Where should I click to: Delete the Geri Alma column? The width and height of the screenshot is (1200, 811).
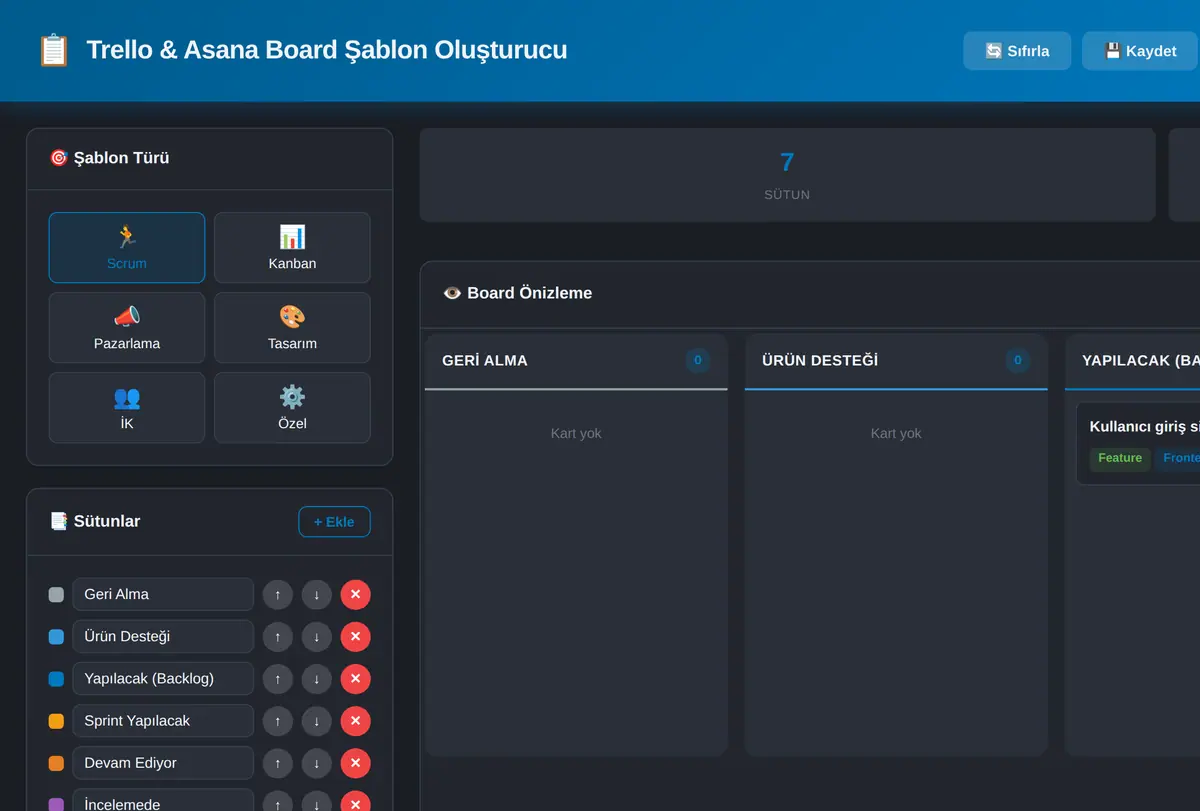[356, 595]
